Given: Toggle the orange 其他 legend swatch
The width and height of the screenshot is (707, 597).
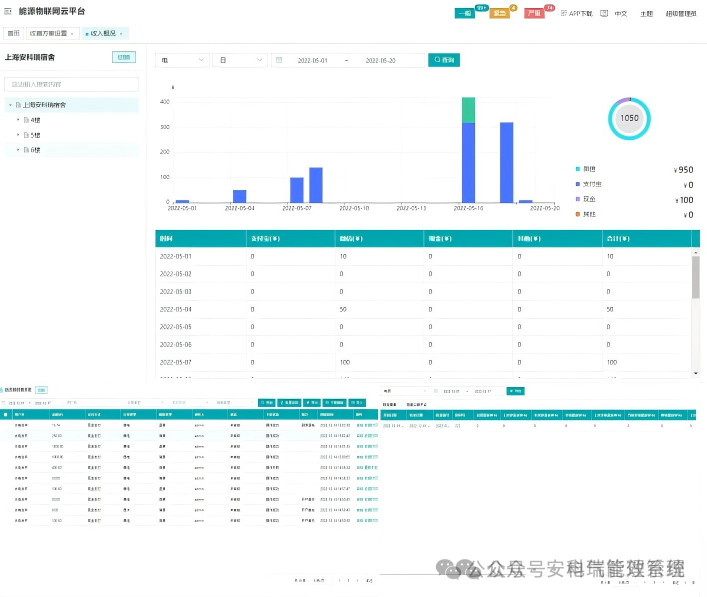Looking at the screenshot, I should coord(578,214).
